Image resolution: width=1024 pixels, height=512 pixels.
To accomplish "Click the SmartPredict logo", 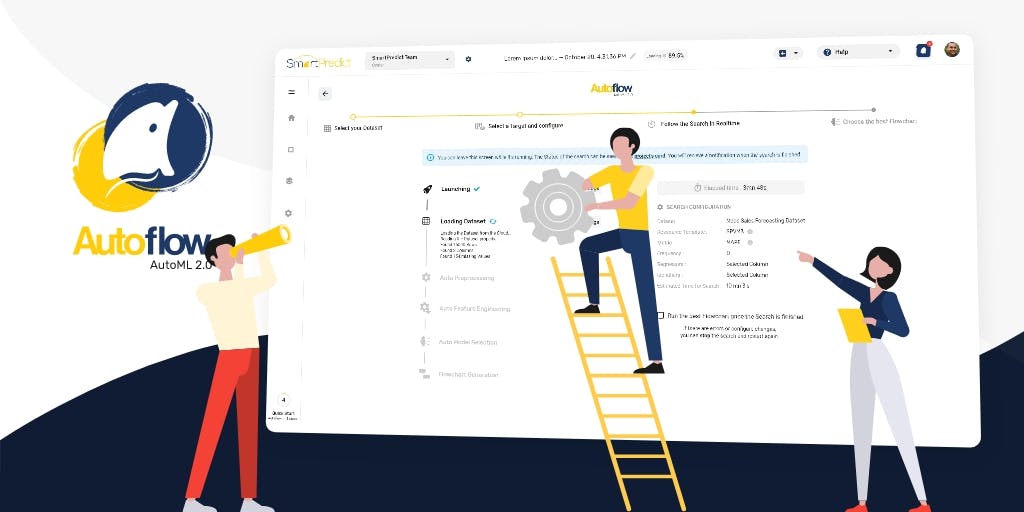I will 318,63.
